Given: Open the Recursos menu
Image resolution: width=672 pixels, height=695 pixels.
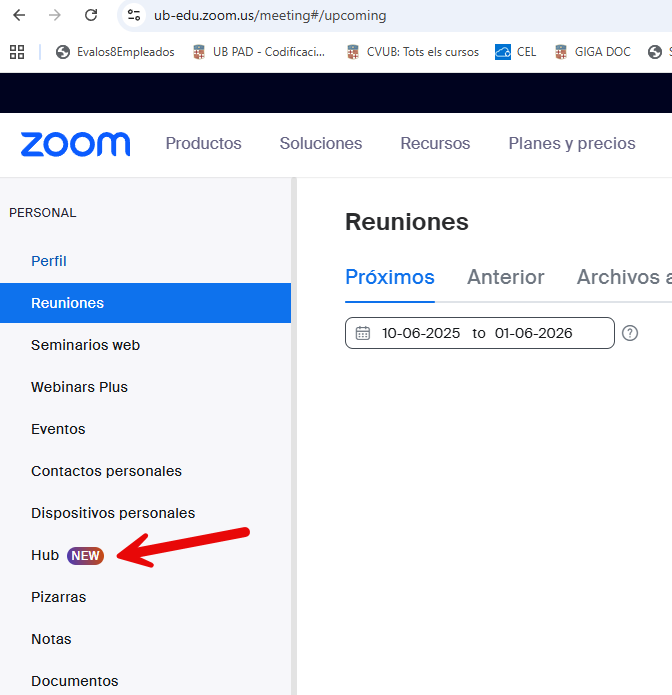Looking at the screenshot, I should [435, 144].
